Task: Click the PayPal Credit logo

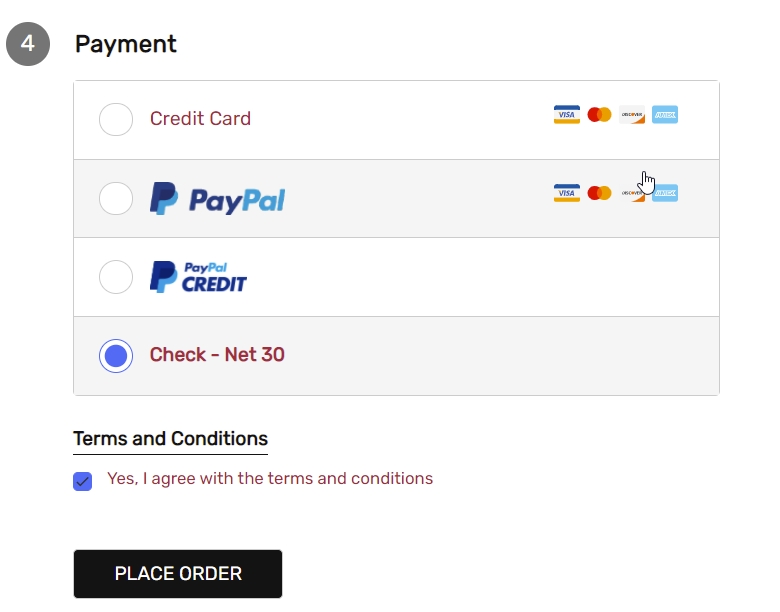Action: pyautogui.click(x=198, y=277)
